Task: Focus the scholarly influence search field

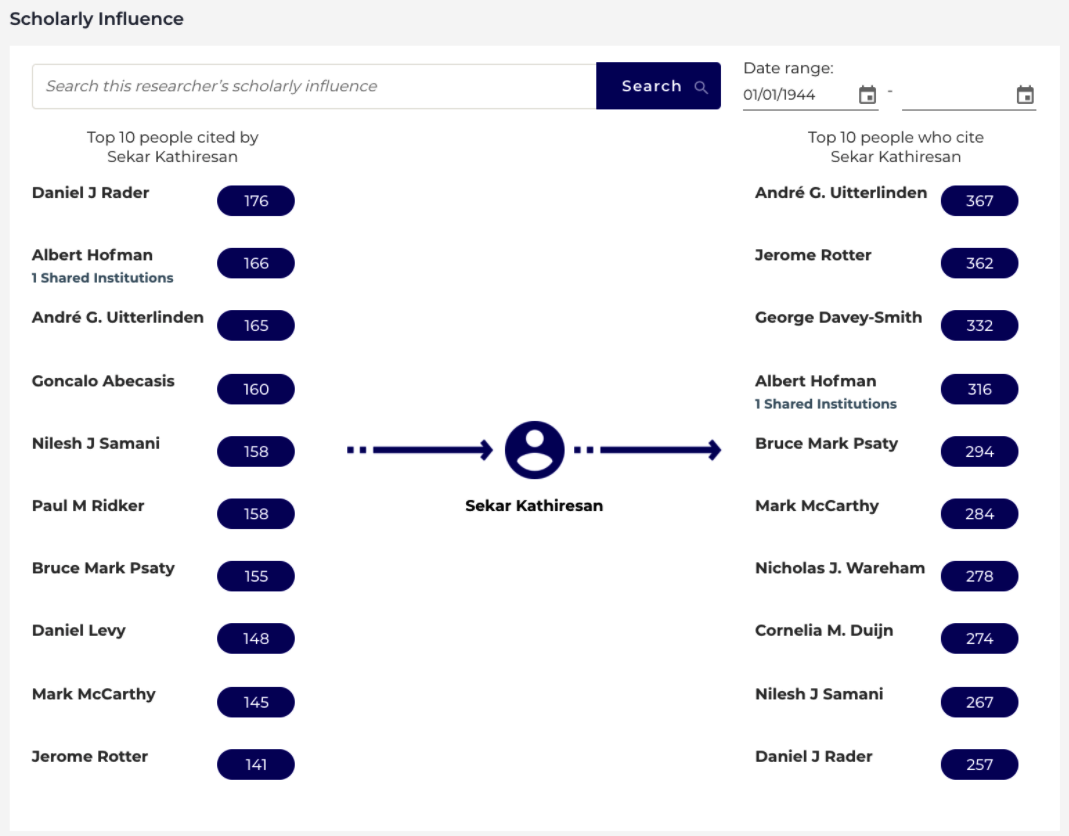Action: coord(314,86)
